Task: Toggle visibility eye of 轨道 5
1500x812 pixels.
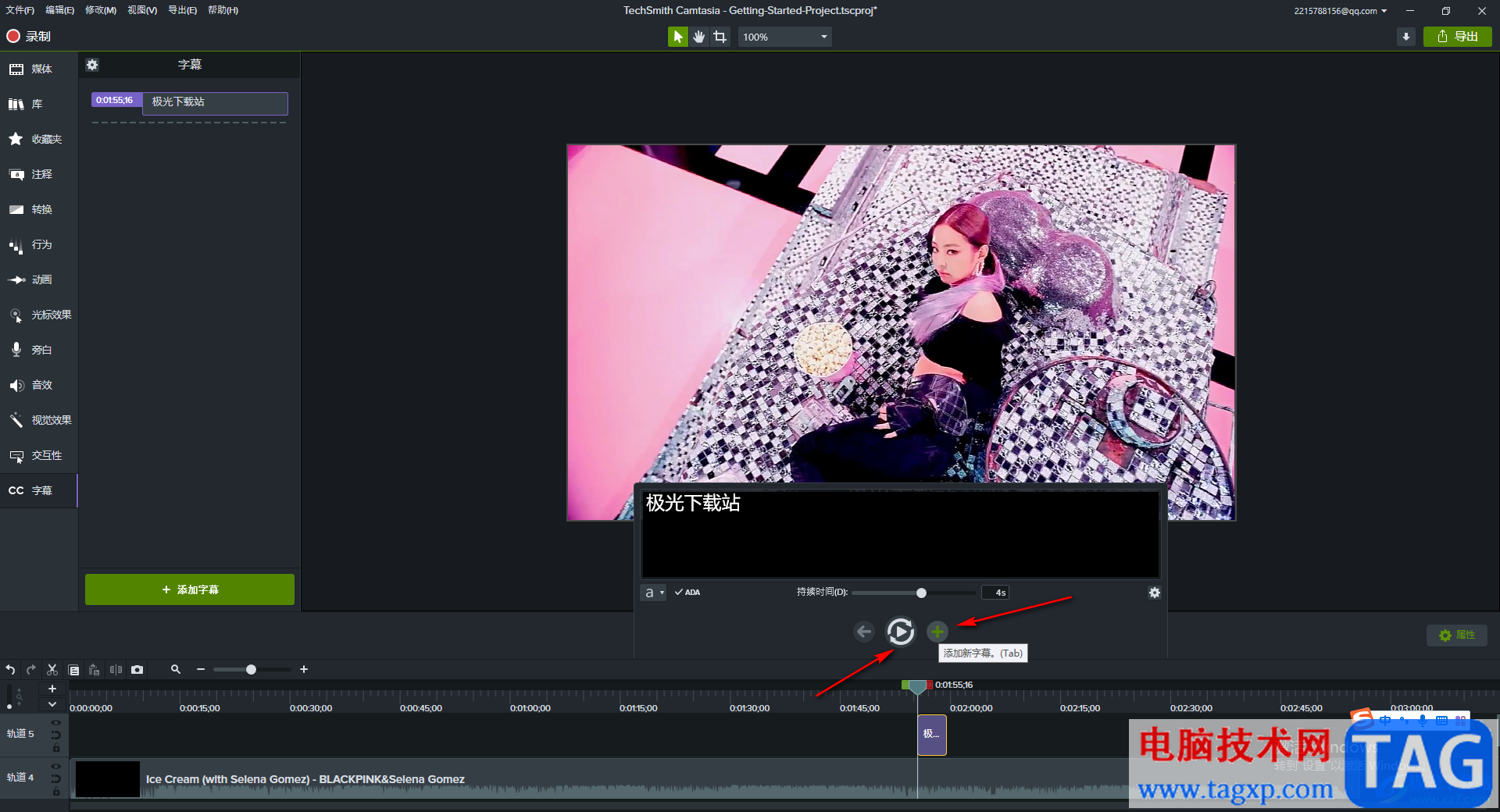Action: pos(56,723)
